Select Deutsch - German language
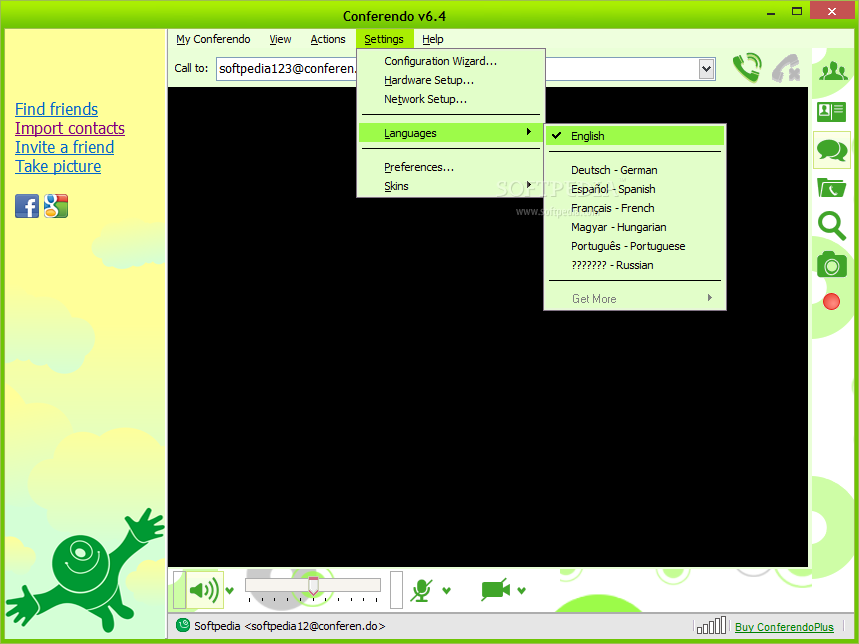 (635, 170)
